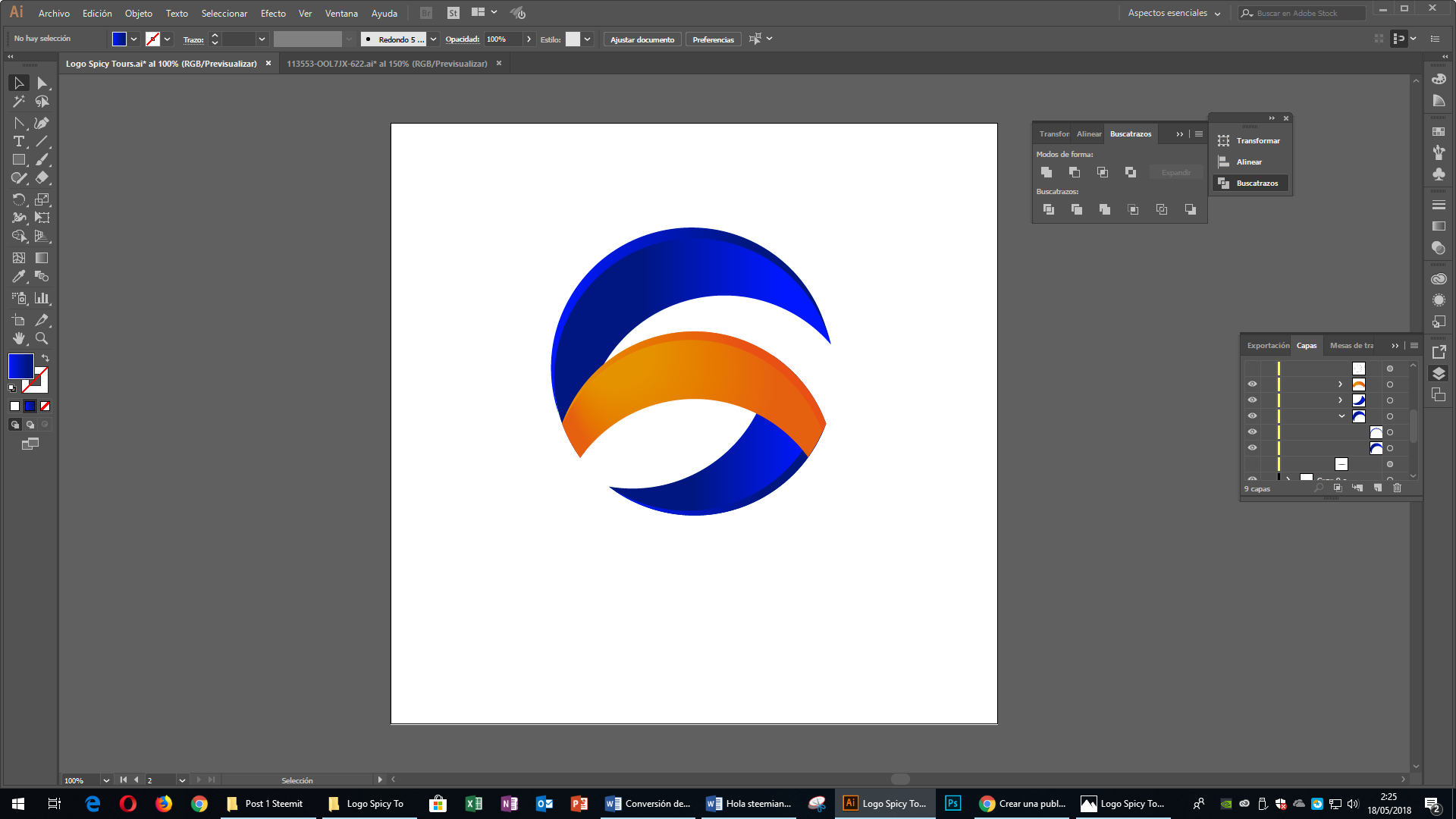Click the delete layer trash icon
Image resolution: width=1456 pixels, height=819 pixels.
(x=1397, y=488)
